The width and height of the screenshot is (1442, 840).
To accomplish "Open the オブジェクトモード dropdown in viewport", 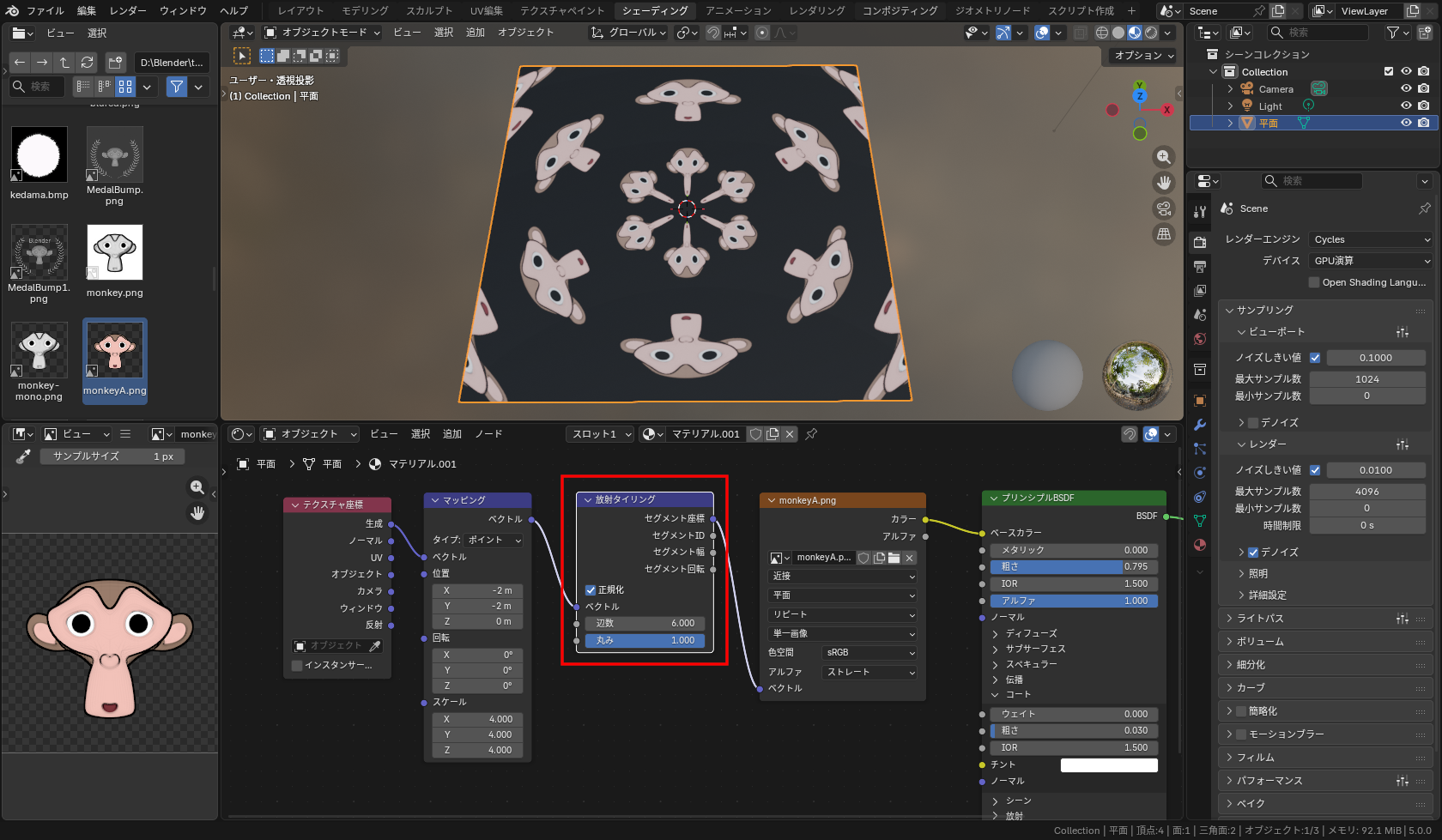I will pos(323,33).
